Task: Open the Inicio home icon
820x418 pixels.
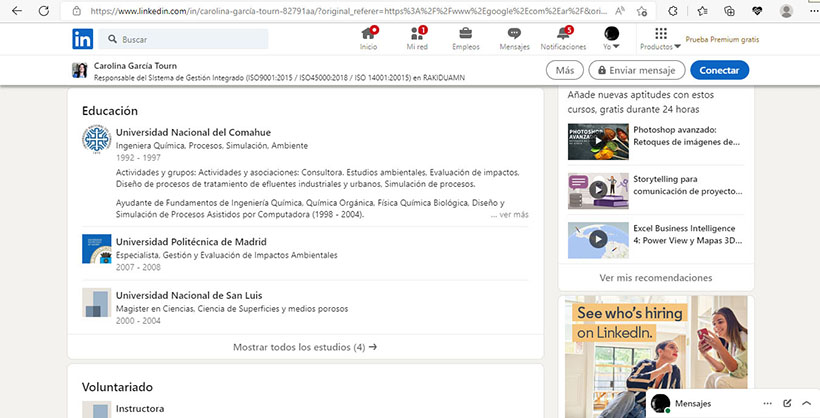Action: 368,34
